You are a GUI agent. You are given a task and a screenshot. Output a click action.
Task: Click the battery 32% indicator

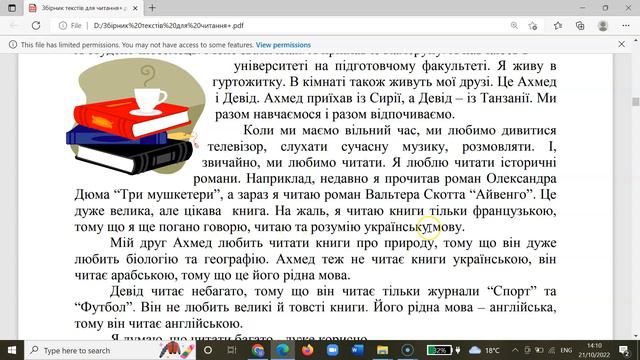point(440,350)
